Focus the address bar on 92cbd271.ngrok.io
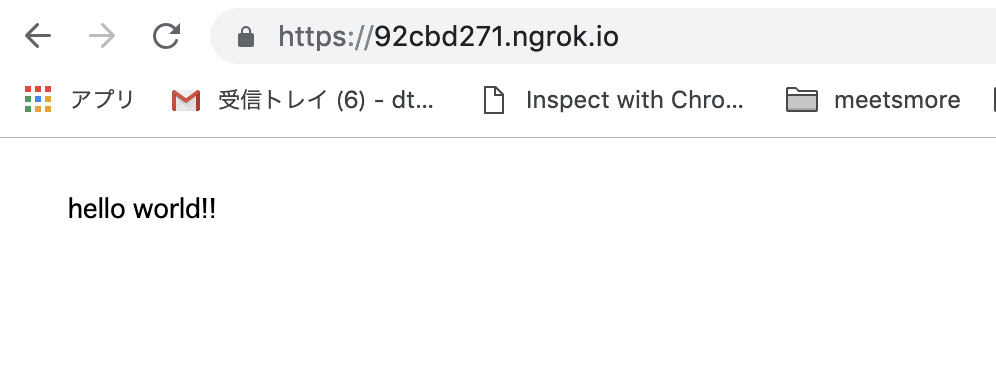The image size is (996, 378). tap(603, 36)
